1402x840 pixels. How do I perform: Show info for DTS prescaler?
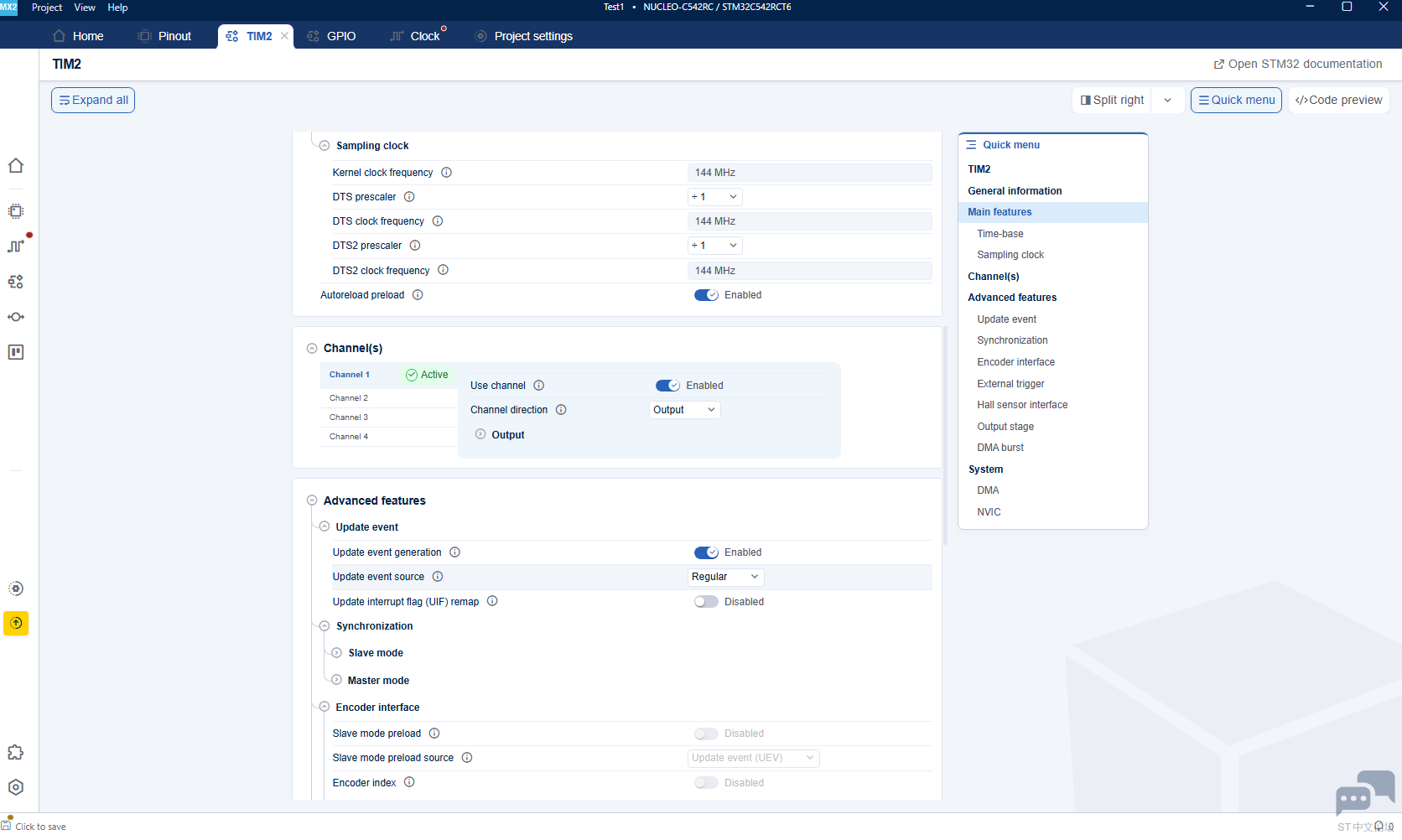(409, 197)
